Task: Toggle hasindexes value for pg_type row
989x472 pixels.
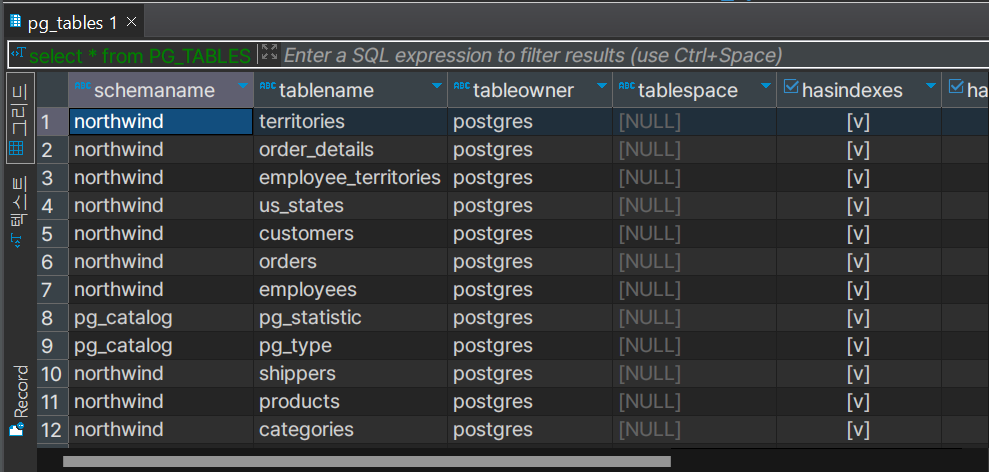Action: point(858,346)
